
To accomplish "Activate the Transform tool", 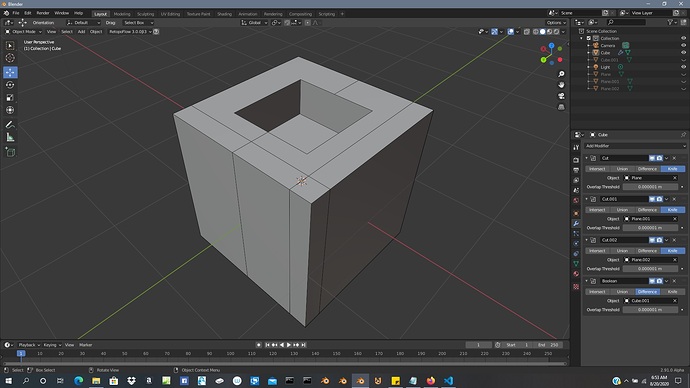I will coord(10,110).
